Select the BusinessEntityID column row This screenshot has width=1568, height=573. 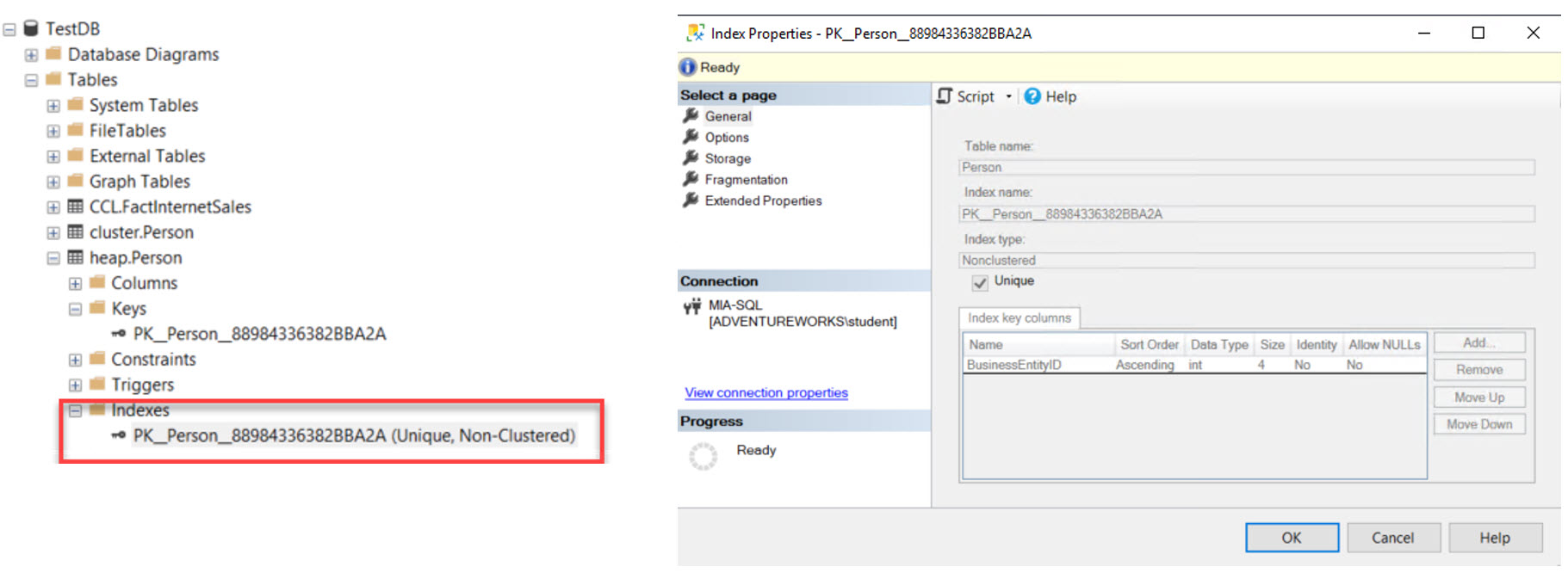tap(1014, 365)
